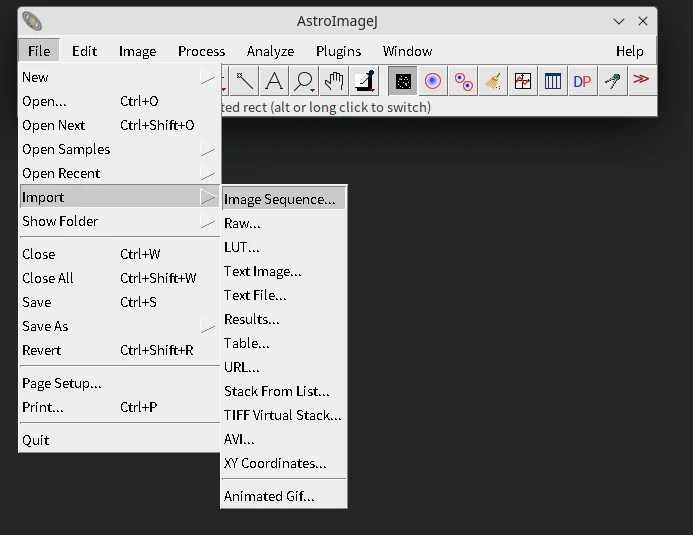Click the star field Astro mode icon
This screenshot has width=693, height=535.
[x=403, y=81]
